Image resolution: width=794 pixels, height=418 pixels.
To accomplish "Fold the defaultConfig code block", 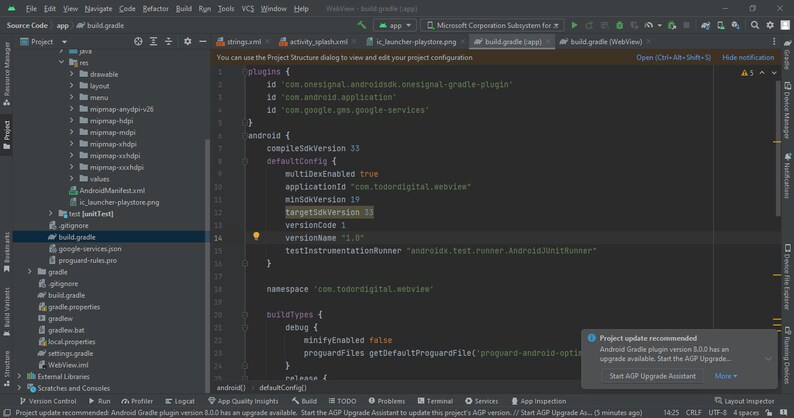I will pos(245,161).
